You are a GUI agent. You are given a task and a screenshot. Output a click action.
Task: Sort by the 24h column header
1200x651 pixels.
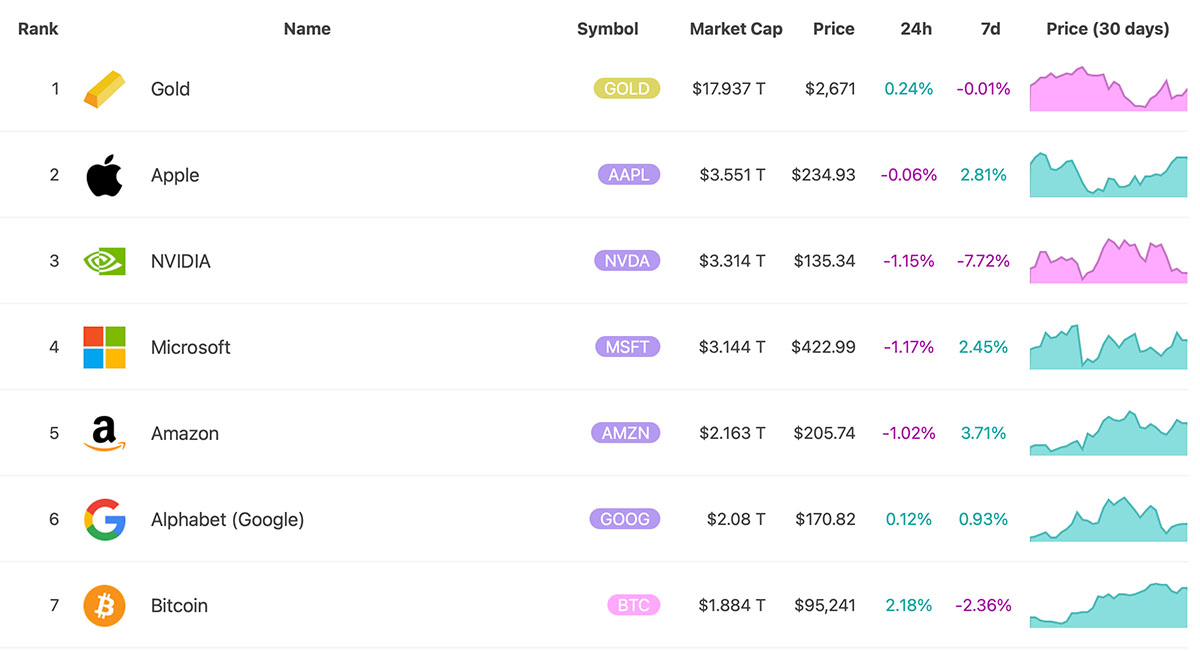tap(916, 29)
